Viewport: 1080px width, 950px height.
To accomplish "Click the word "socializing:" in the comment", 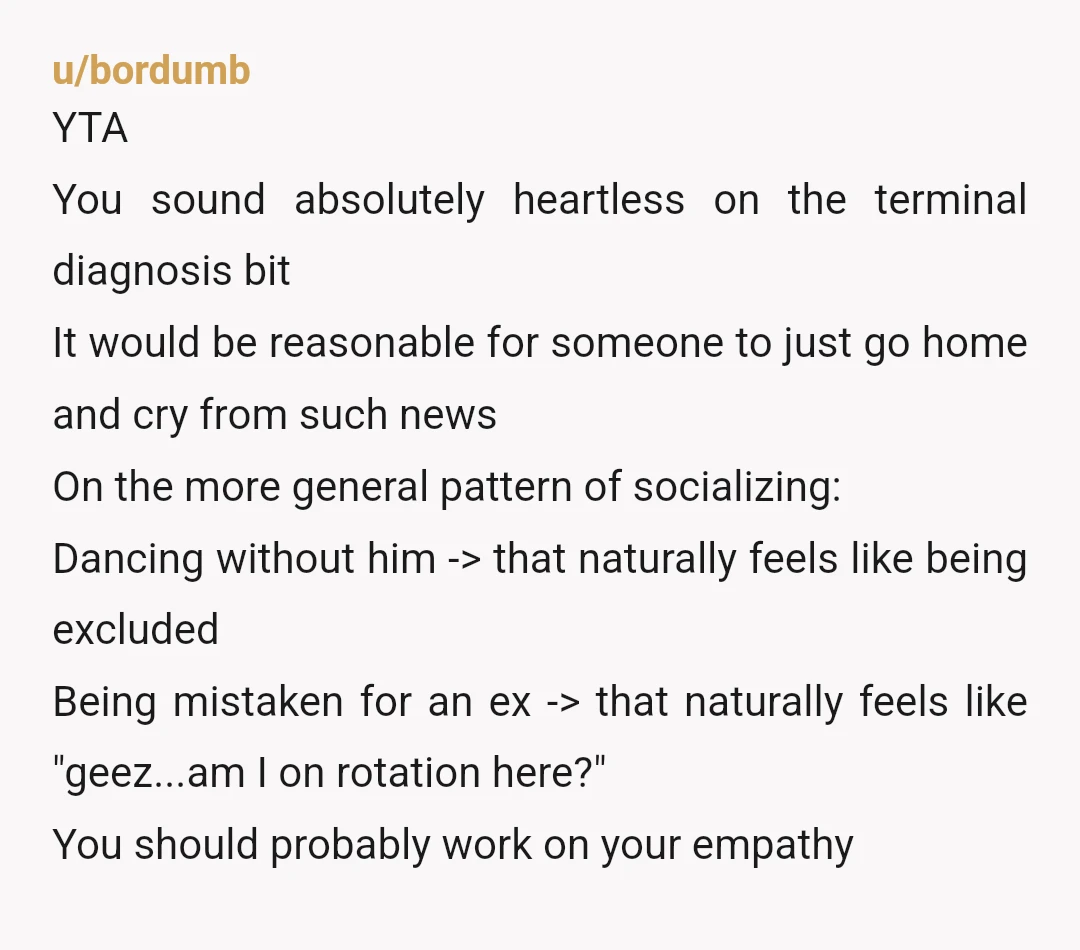I will pos(737,486).
